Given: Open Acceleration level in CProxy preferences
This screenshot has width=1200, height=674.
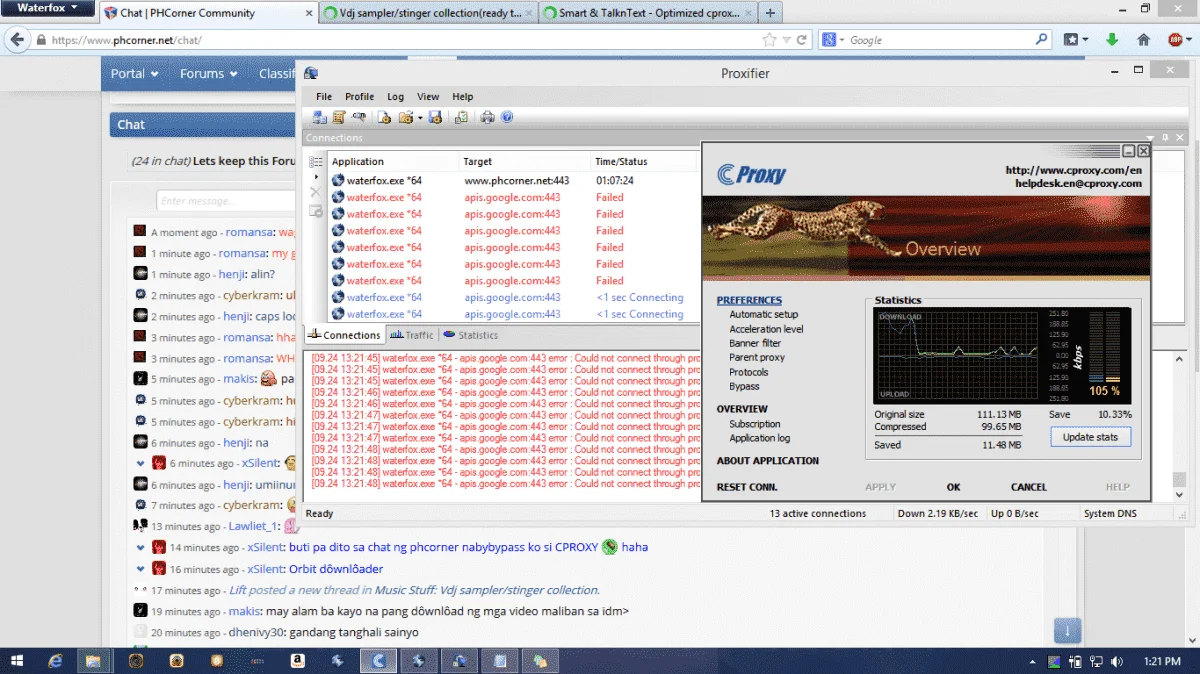Looking at the screenshot, I should 766,329.
